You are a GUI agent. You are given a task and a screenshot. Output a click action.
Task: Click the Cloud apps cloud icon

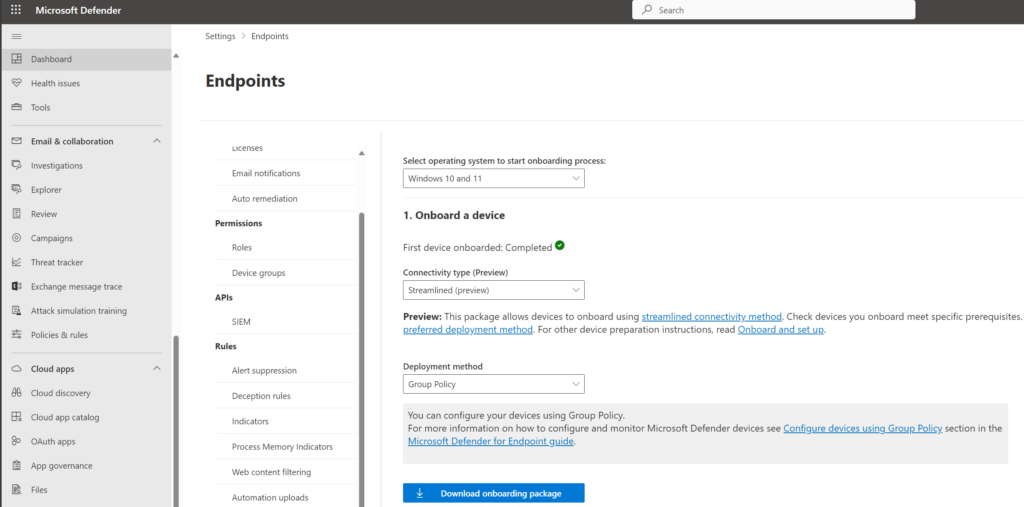pyautogui.click(x=17, y=368)
